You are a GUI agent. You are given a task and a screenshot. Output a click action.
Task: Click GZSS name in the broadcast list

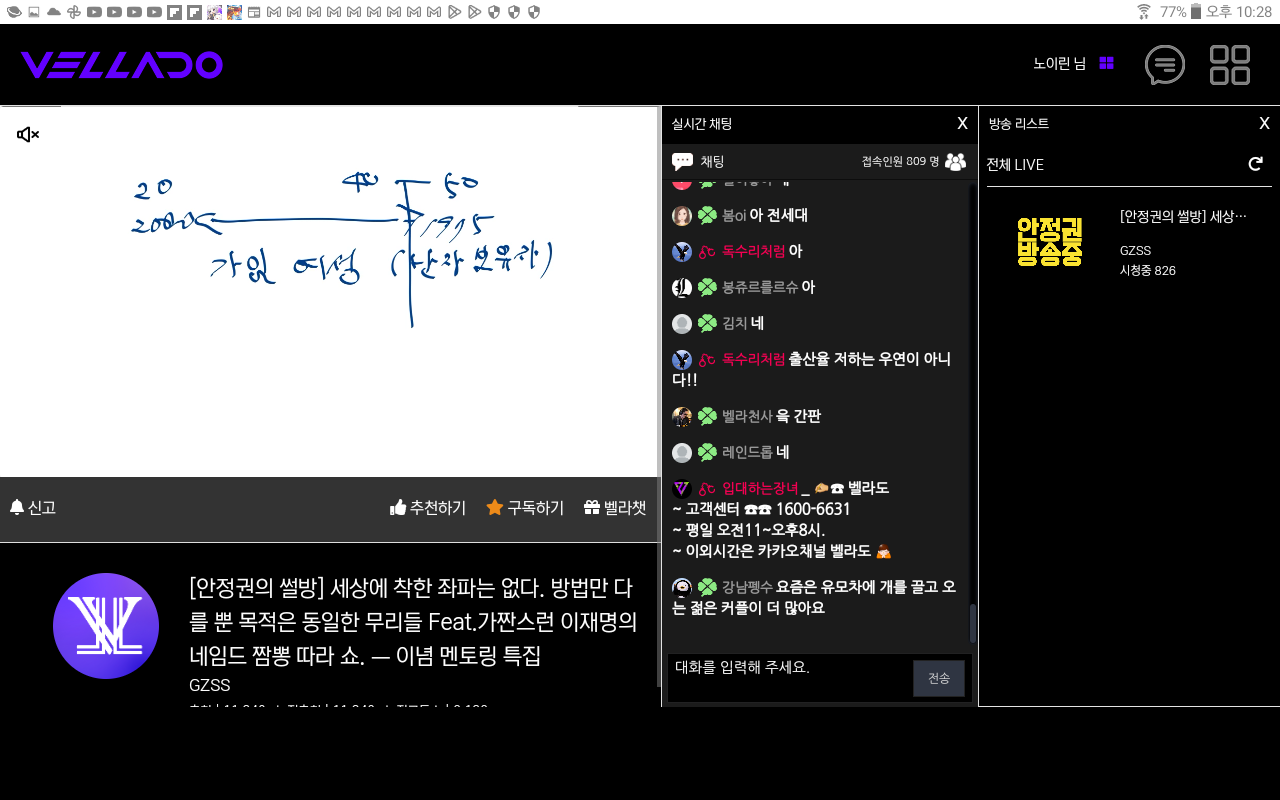coord(1136,250)
